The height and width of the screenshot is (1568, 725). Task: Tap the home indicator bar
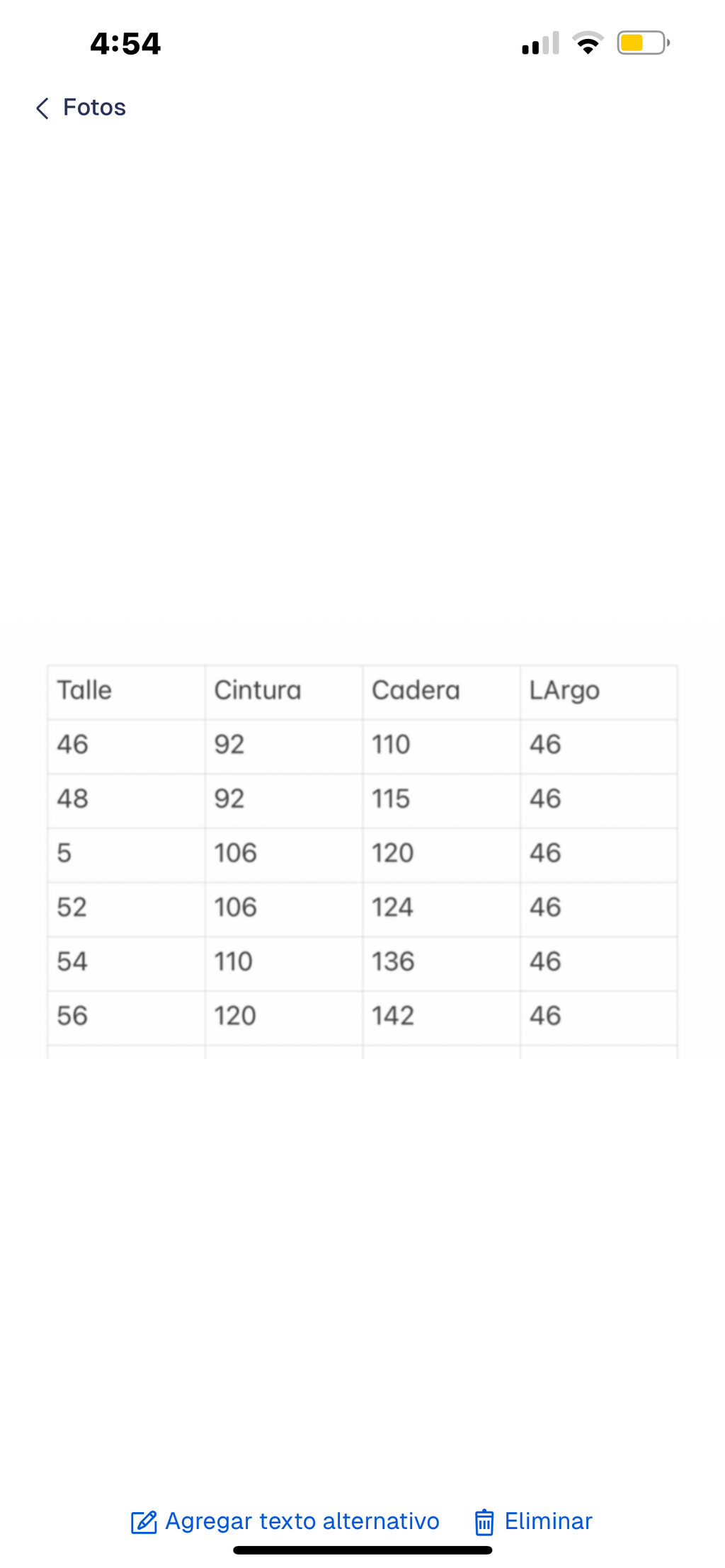pos(362,1550)
